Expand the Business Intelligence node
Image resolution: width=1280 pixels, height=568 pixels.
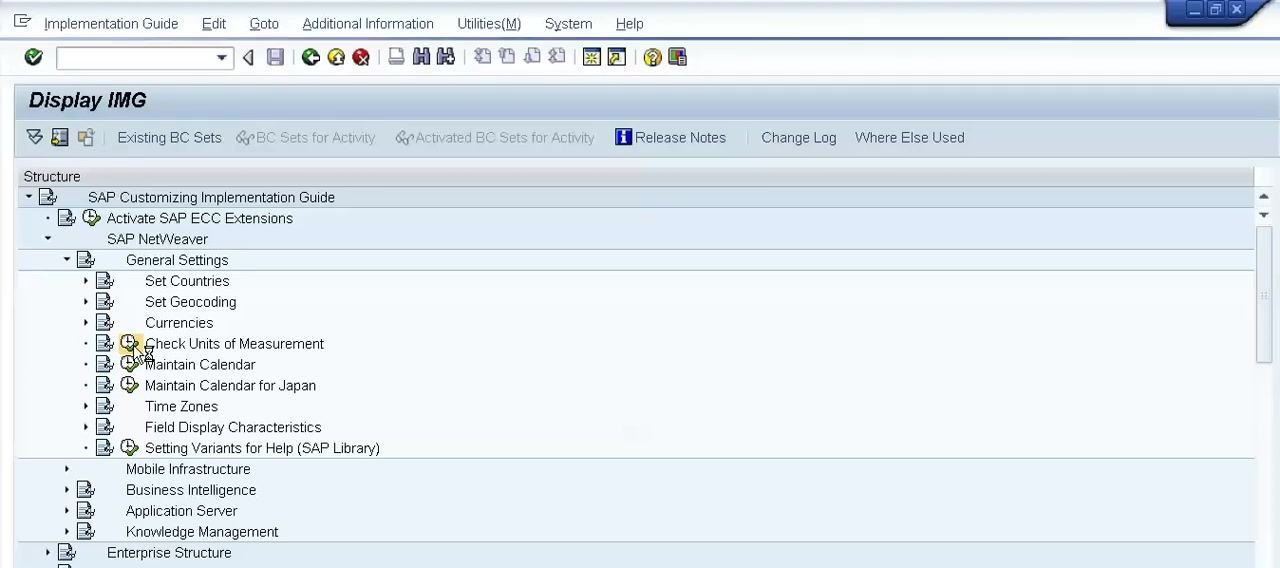(x=67, y=490)
